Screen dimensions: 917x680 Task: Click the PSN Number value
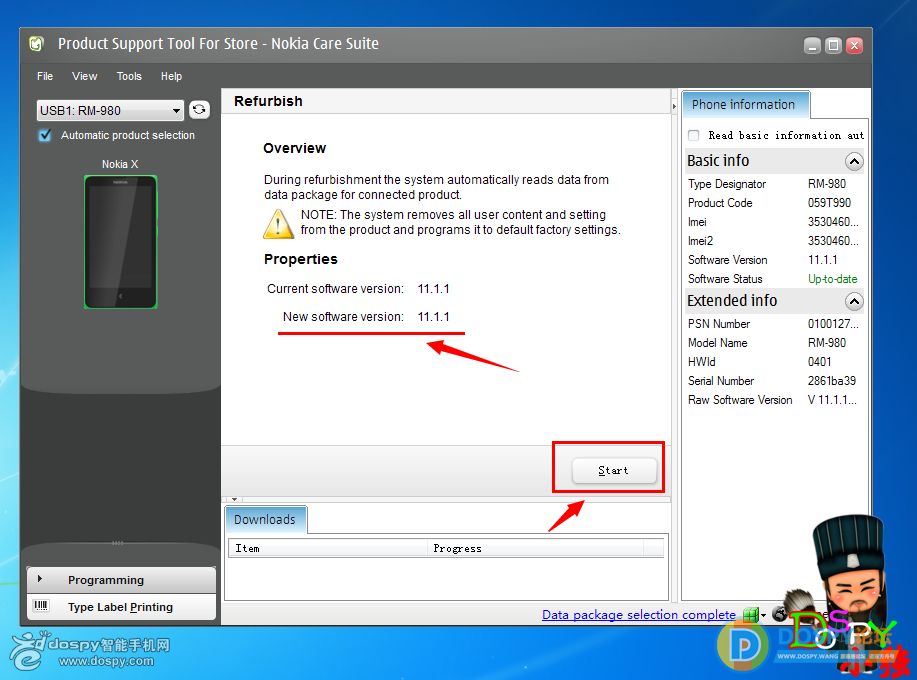pos(833,323)
